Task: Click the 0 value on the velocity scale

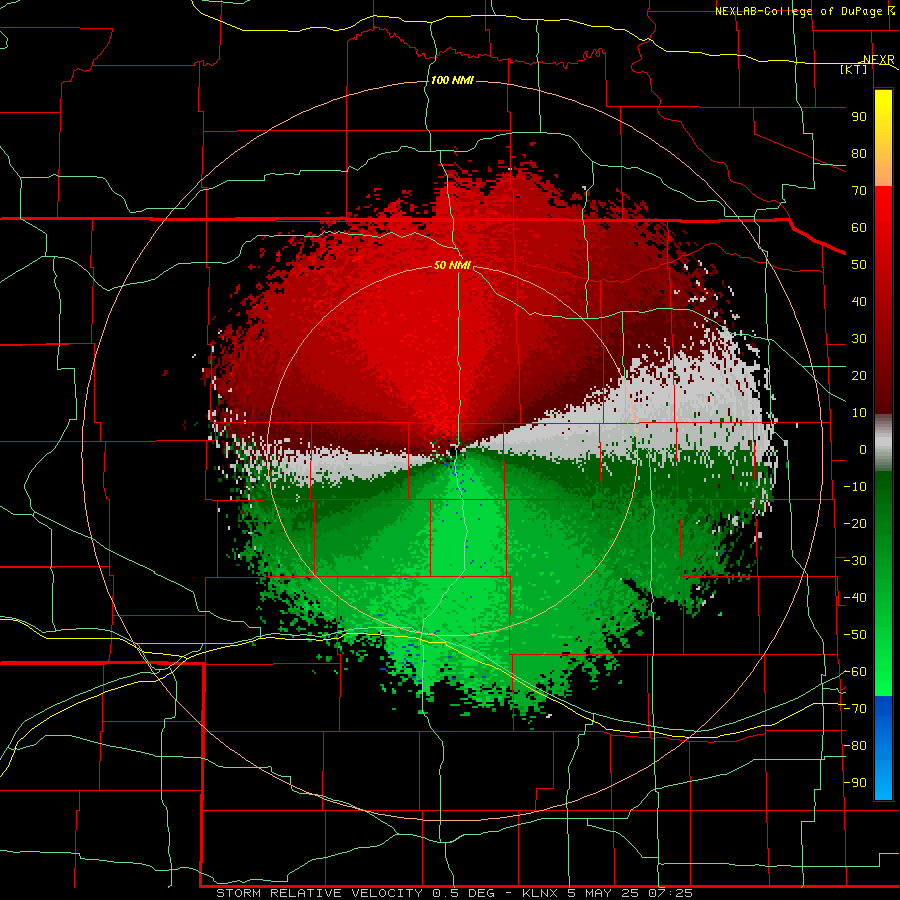Action: [x=863, y=450]
